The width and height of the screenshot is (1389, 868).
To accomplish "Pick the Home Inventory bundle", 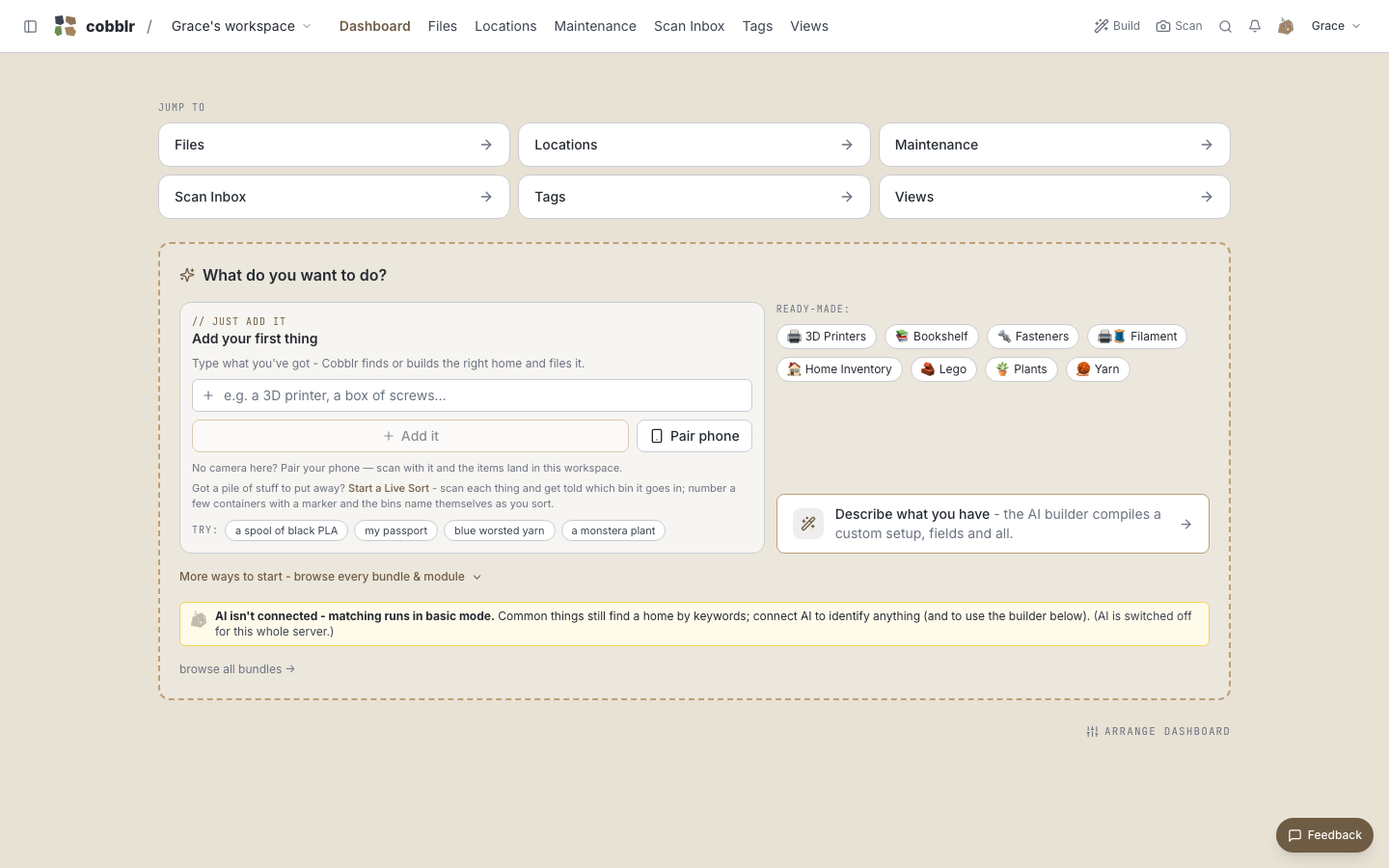I will click(x=839, y=369).
